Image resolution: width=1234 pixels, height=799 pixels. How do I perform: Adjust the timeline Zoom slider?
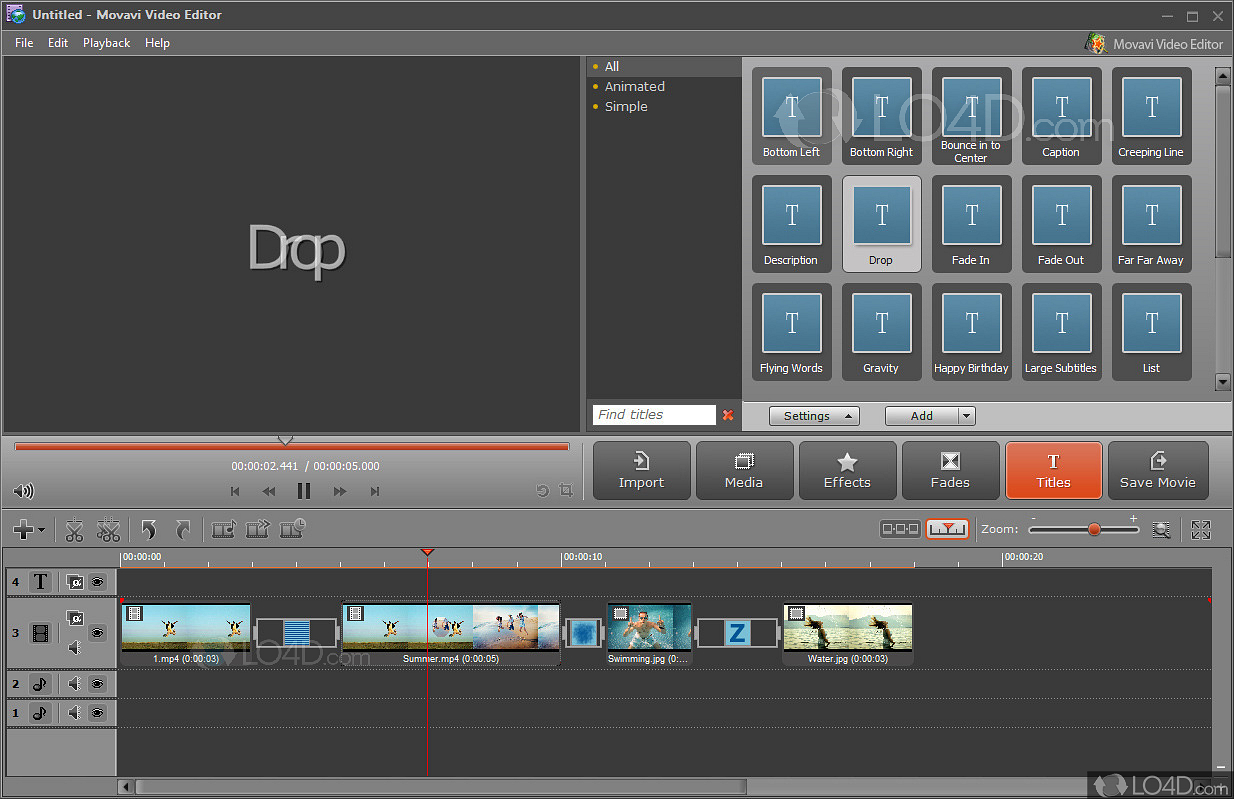1094,529
